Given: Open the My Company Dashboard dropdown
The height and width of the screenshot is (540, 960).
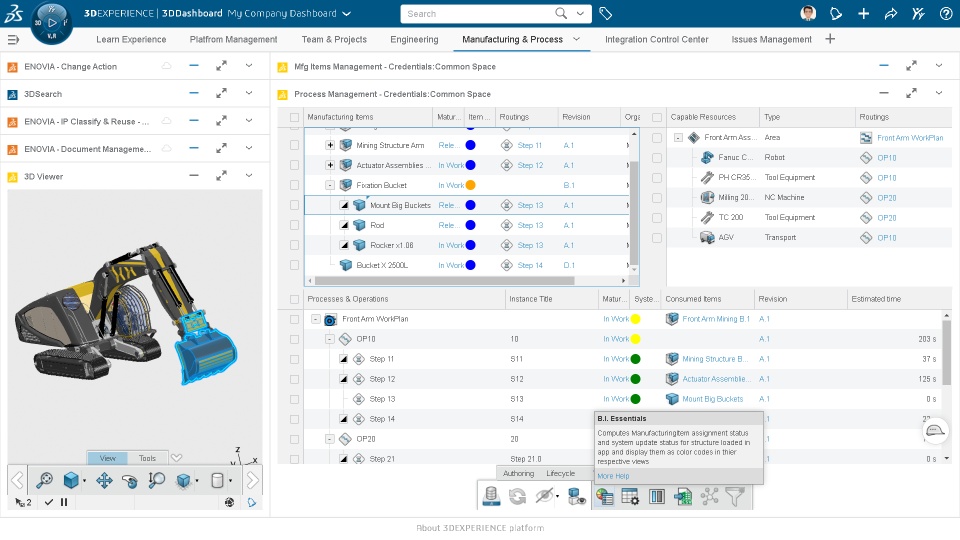Looking at the screenshot, I should tap(347, 13).
